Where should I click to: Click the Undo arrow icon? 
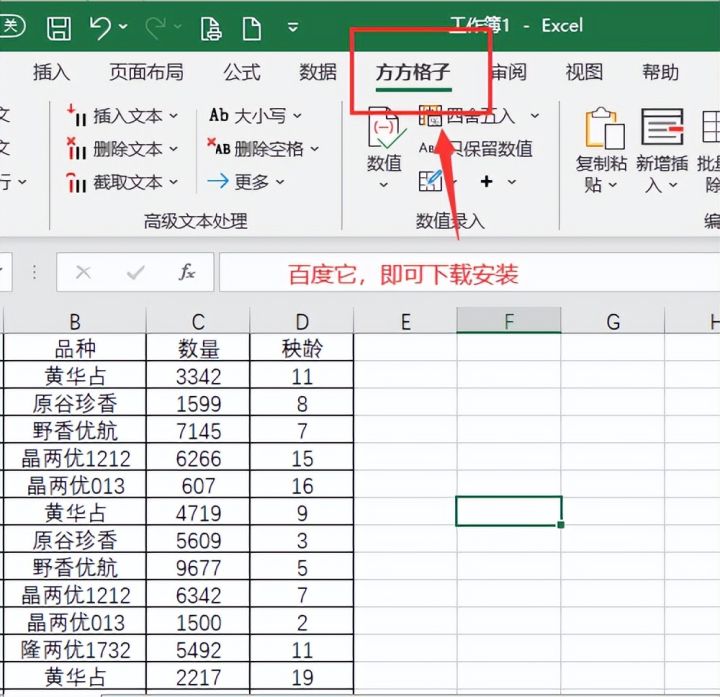(101, 28)
